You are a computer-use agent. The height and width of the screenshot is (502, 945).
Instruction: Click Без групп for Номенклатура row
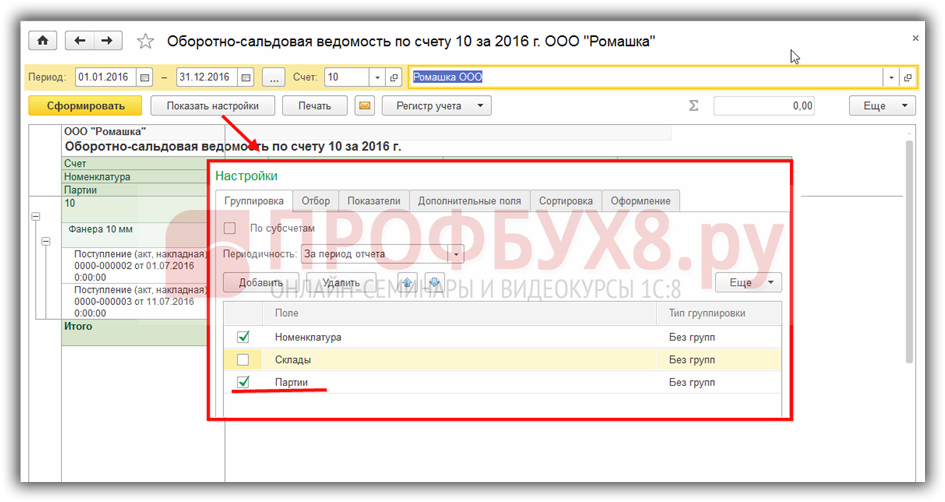tap(692, 337)
